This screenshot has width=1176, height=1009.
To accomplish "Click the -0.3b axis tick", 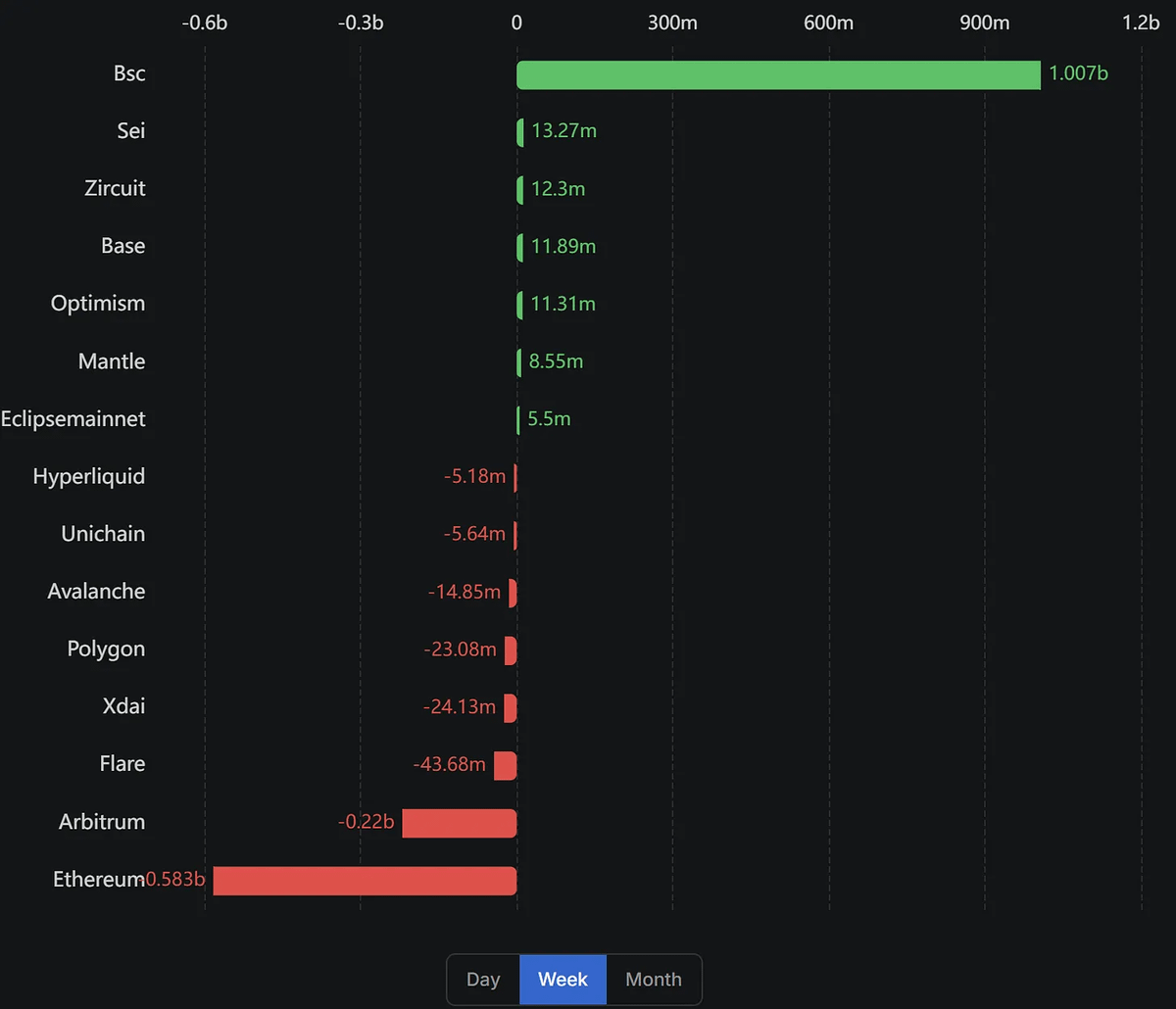I will click(x=361, y=23).
